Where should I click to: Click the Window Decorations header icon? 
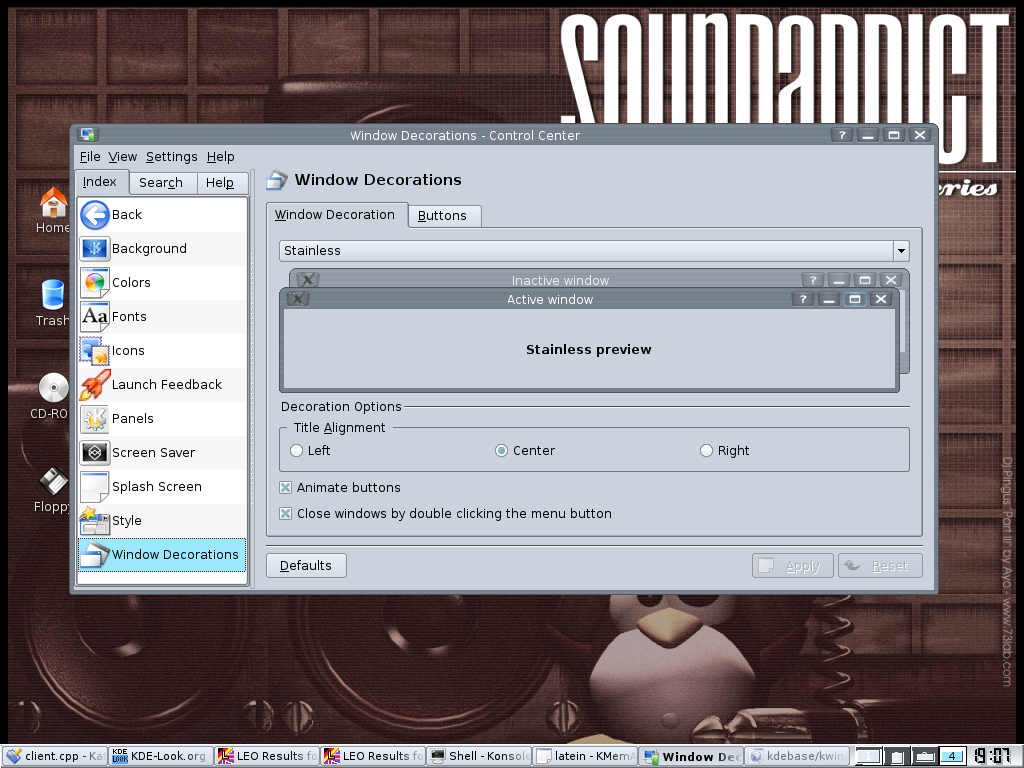coord(277,180)
